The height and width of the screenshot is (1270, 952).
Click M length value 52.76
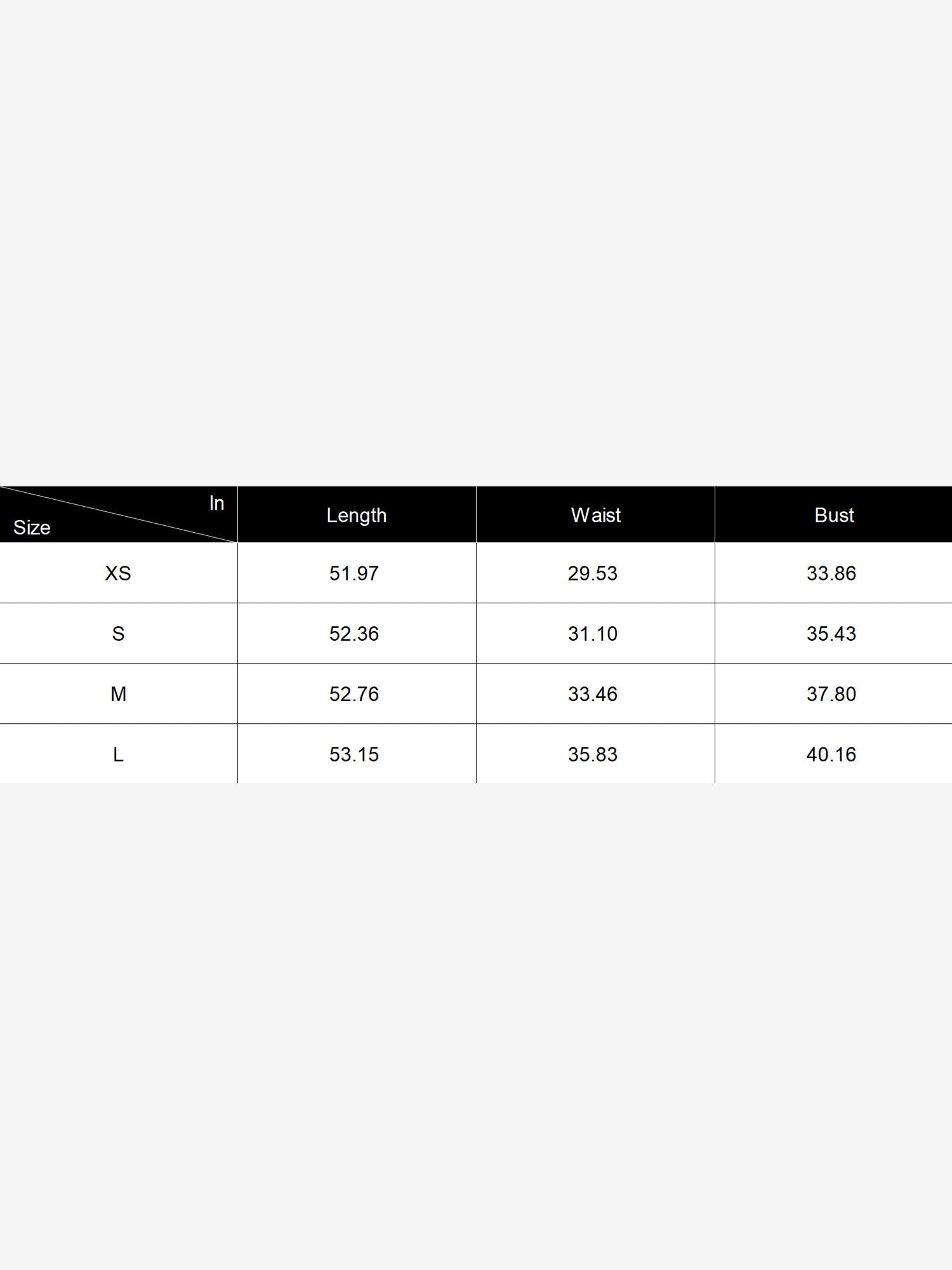tap(354, 694)
